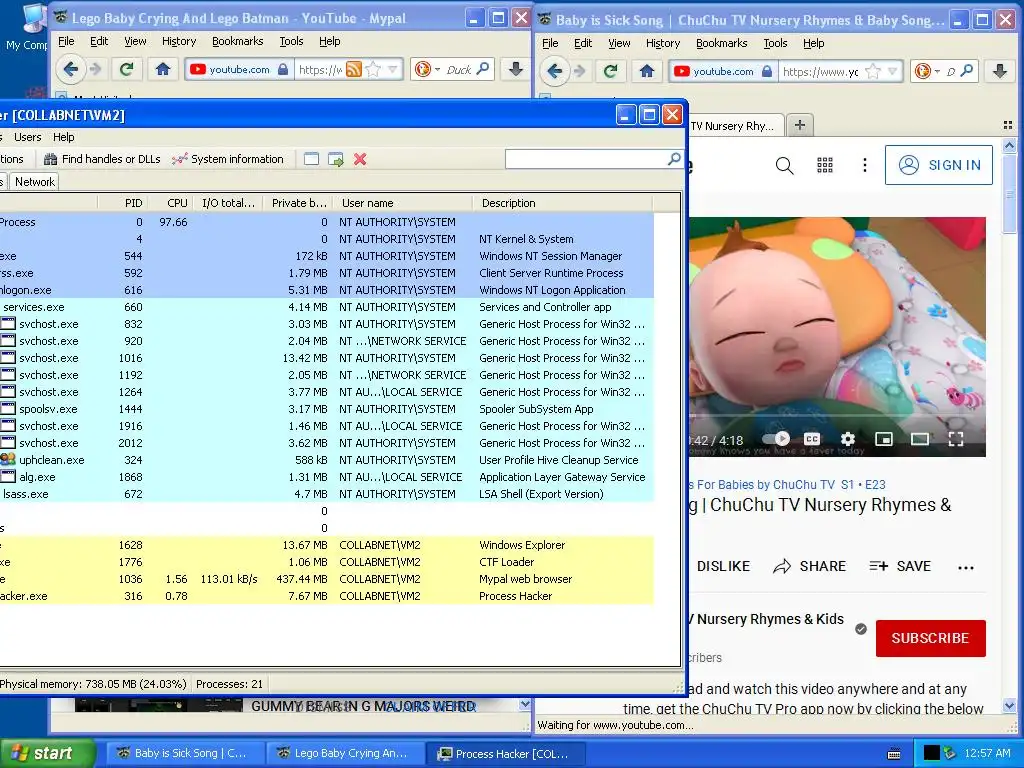Open the Users menu in Process Hacker
Viewport: 1024px width, 768px height.
27,137
